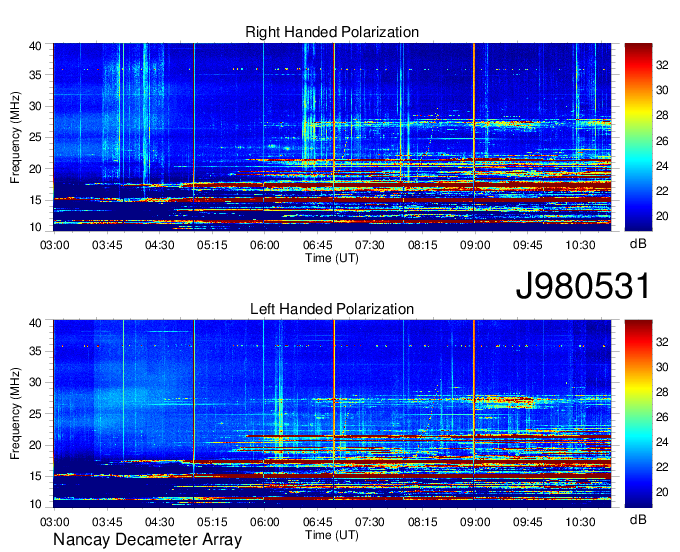Click the color bar beside the Left Handed plot

pyautogui.click(x=638, y=414)
